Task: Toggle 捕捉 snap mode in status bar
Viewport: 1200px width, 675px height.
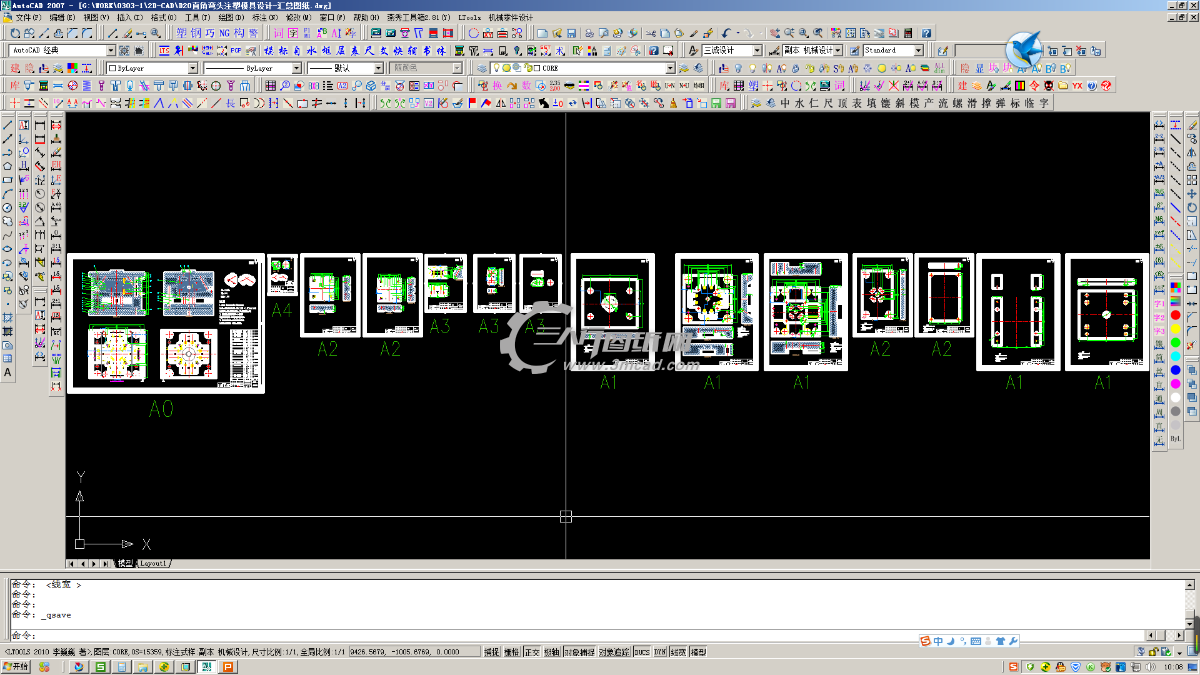Action: pyautogui.click(x=492, y=651)
